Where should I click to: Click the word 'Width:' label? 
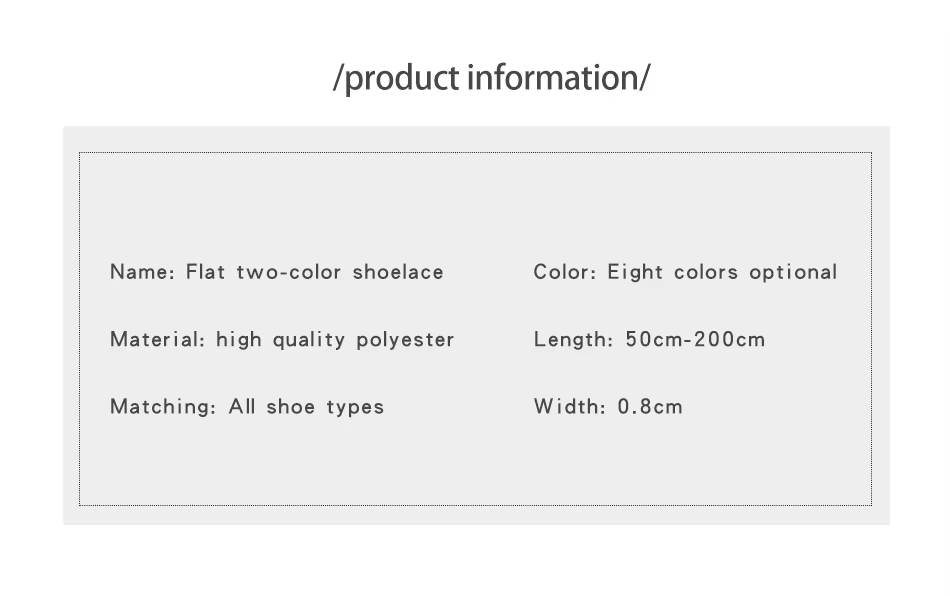pos(570,406)
